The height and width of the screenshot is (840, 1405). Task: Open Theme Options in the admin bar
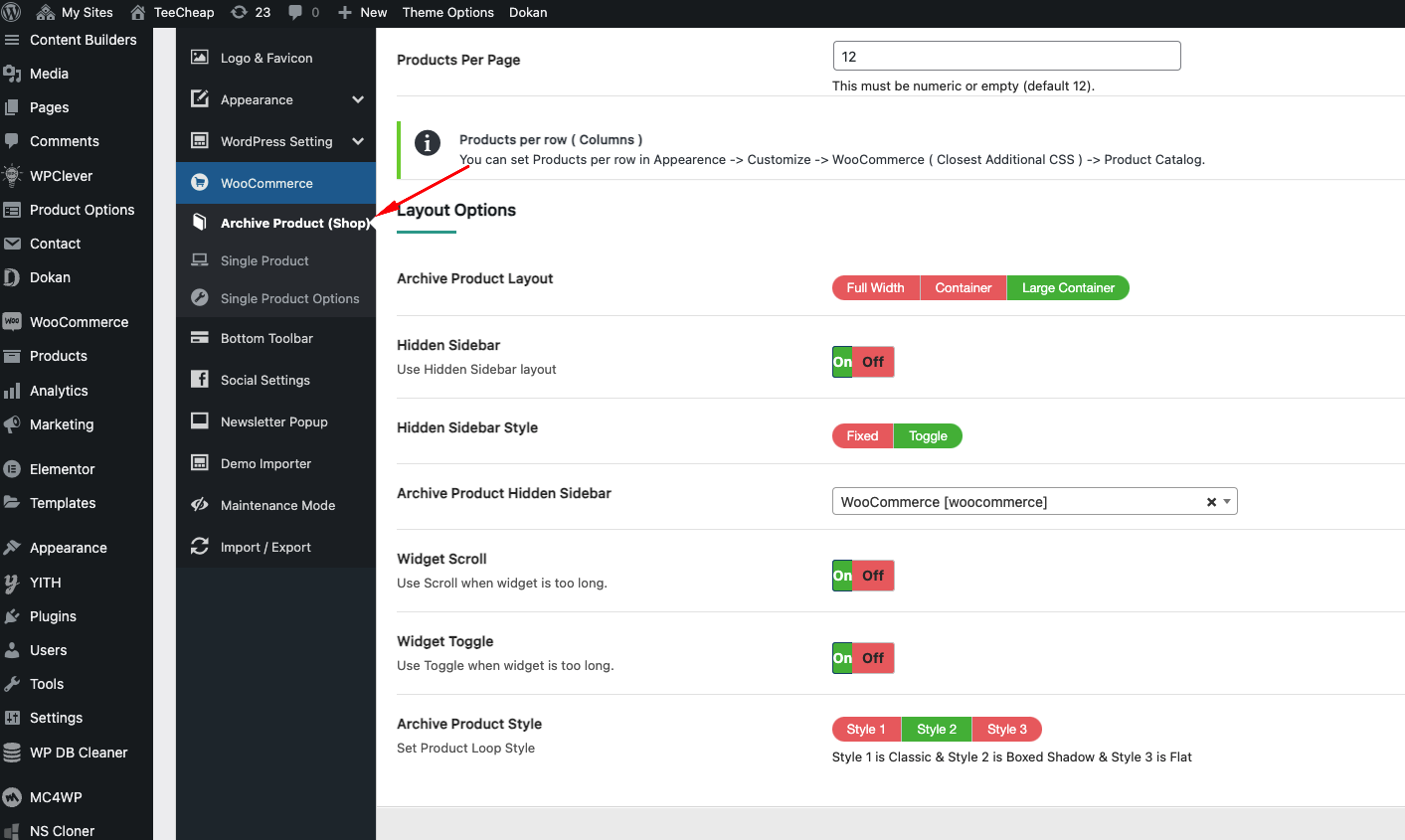tap(447, 12)
